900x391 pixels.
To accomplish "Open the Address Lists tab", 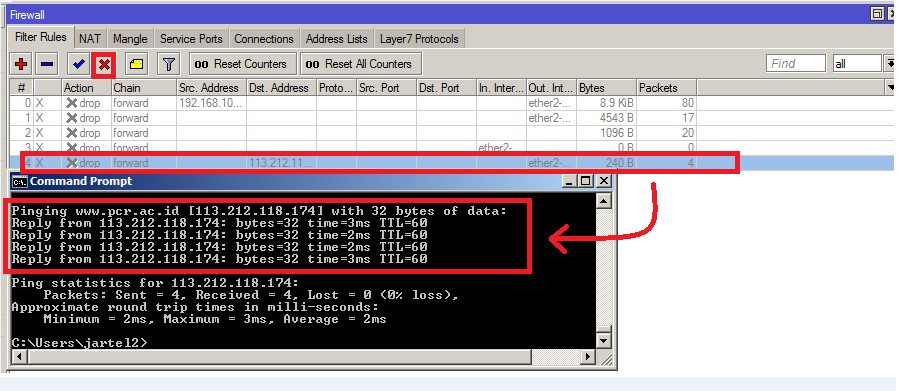I will coord(336,39).
